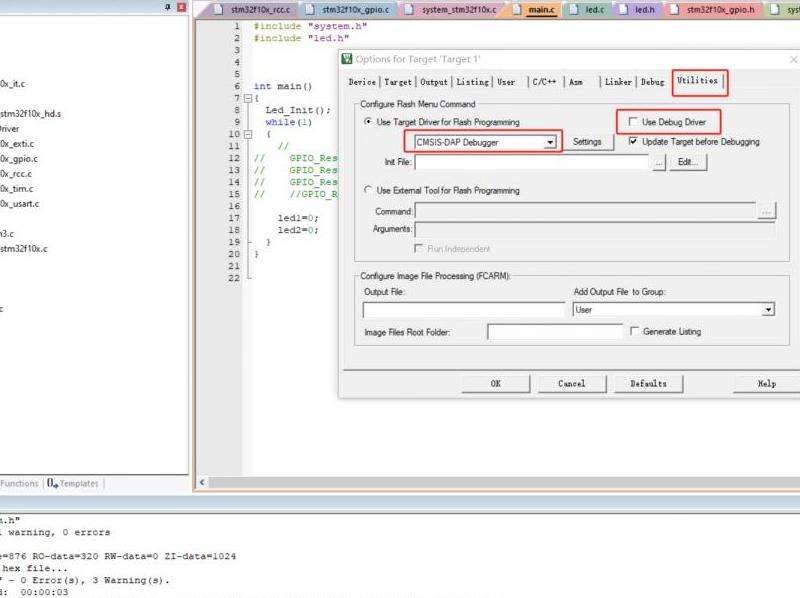Switch to the led.c editor tab
Screen dimensions: 800x598
[x=587, y=10]
